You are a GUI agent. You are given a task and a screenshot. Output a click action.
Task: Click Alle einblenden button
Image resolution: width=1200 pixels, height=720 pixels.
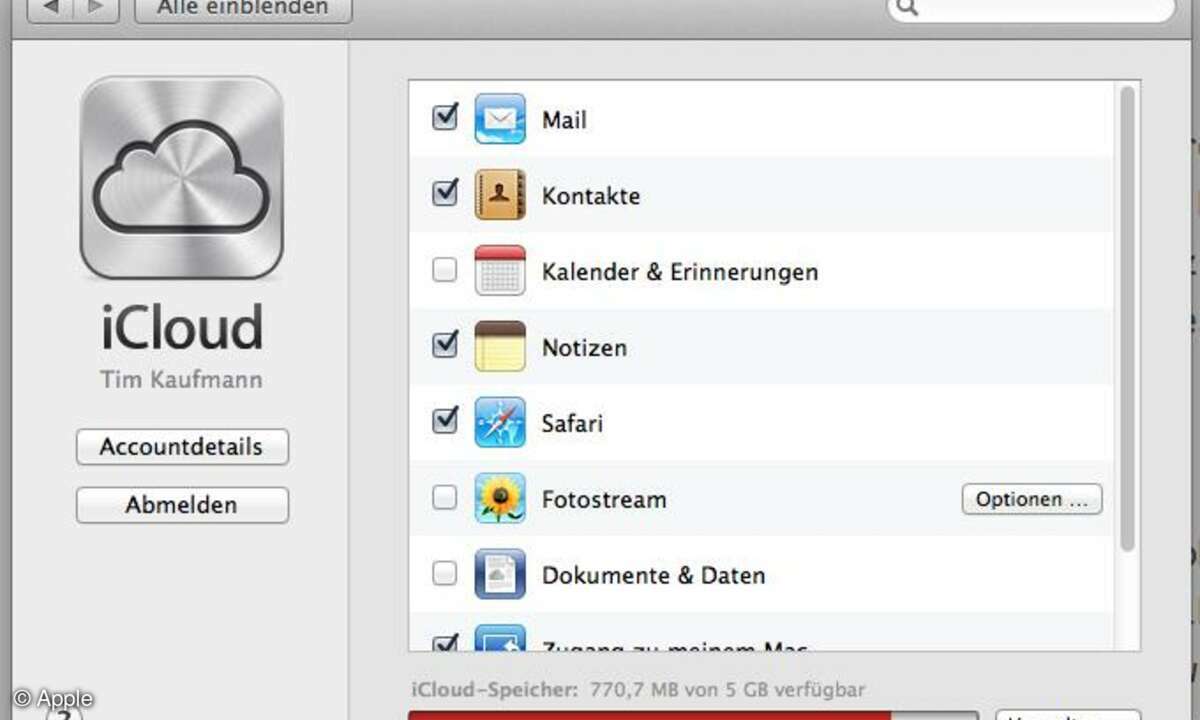(243, 9)
